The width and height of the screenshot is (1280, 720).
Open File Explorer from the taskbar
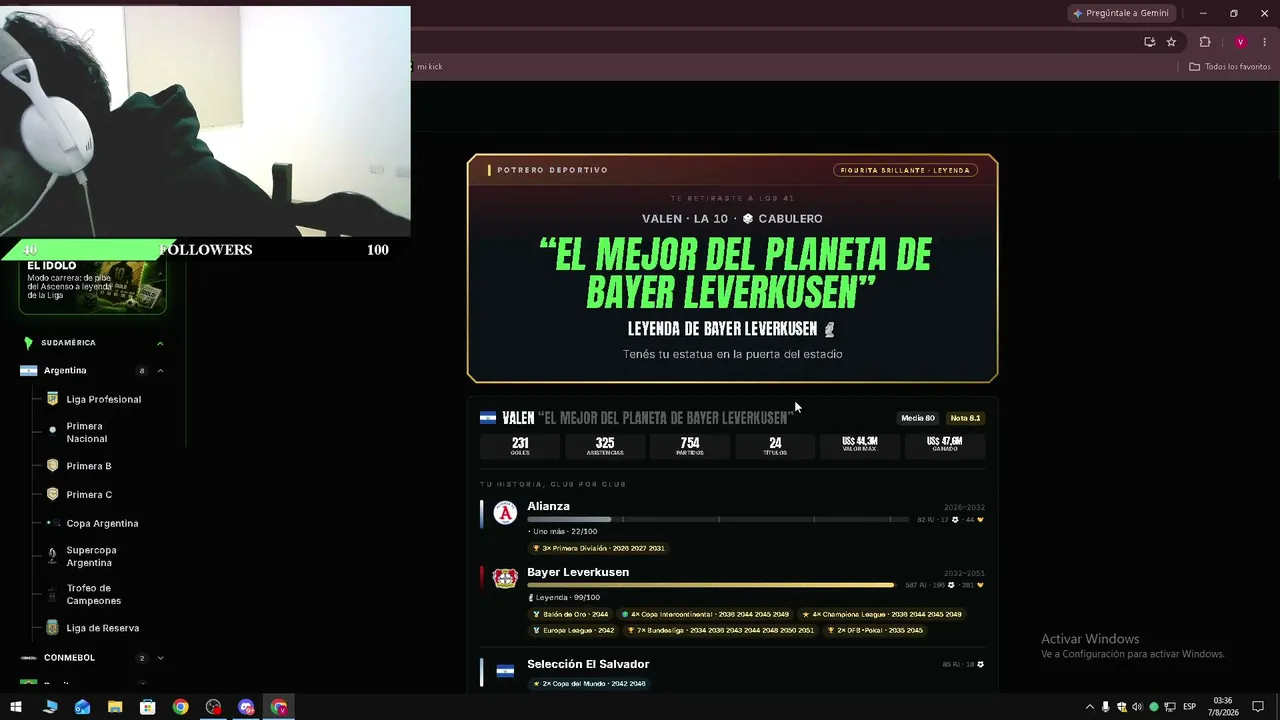point(115,707)
